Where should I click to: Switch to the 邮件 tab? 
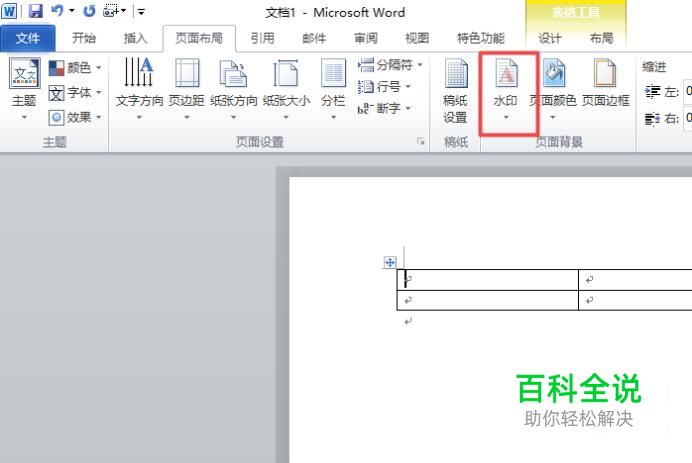[x=314, y=38]
